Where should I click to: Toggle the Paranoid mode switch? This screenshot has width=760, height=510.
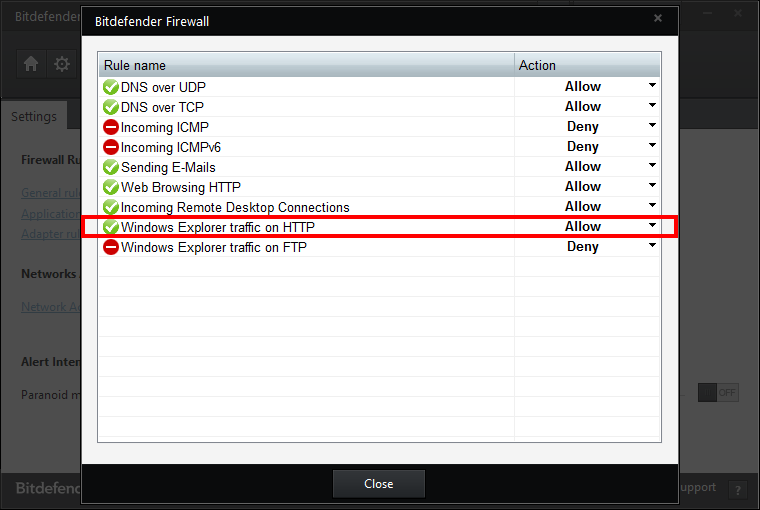pyautogui.click(x=718, y=393)
